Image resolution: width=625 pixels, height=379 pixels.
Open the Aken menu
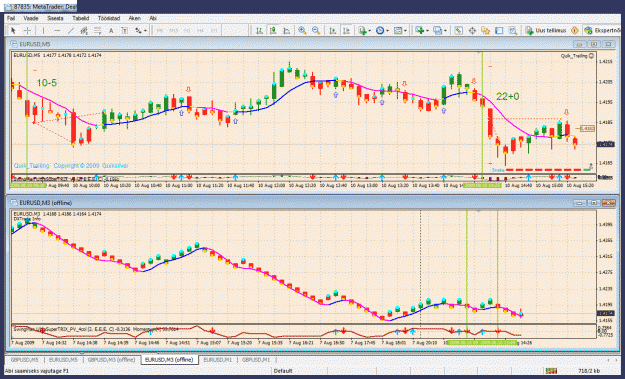coord(134,18)
